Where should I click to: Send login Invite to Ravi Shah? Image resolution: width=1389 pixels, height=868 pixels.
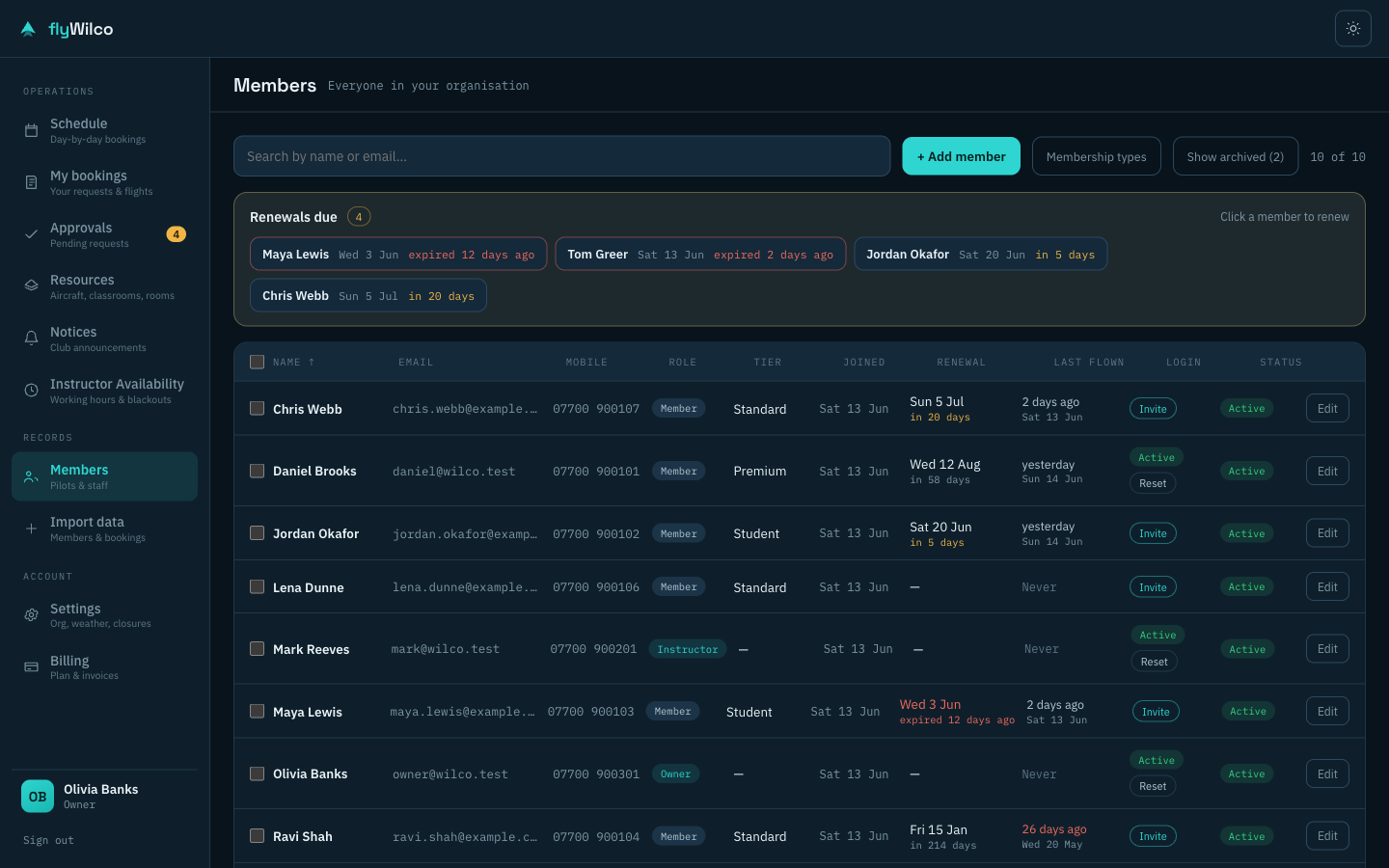tap(1153, 836)
